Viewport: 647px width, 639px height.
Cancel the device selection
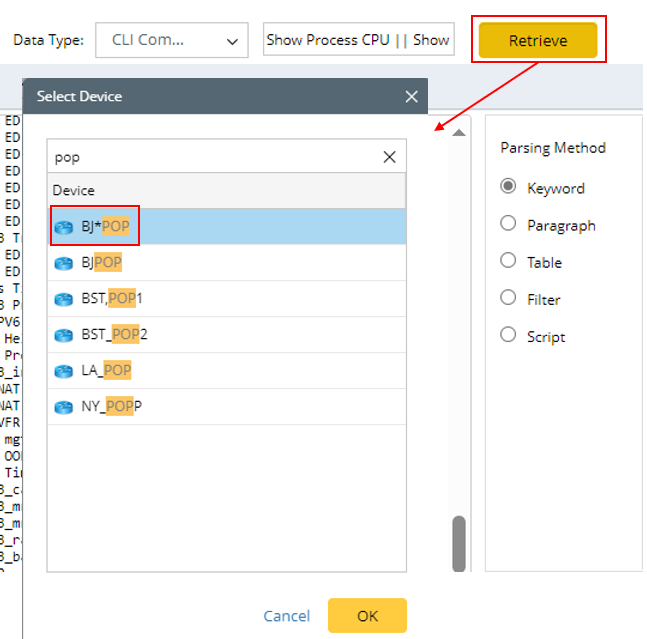(287, 616)
